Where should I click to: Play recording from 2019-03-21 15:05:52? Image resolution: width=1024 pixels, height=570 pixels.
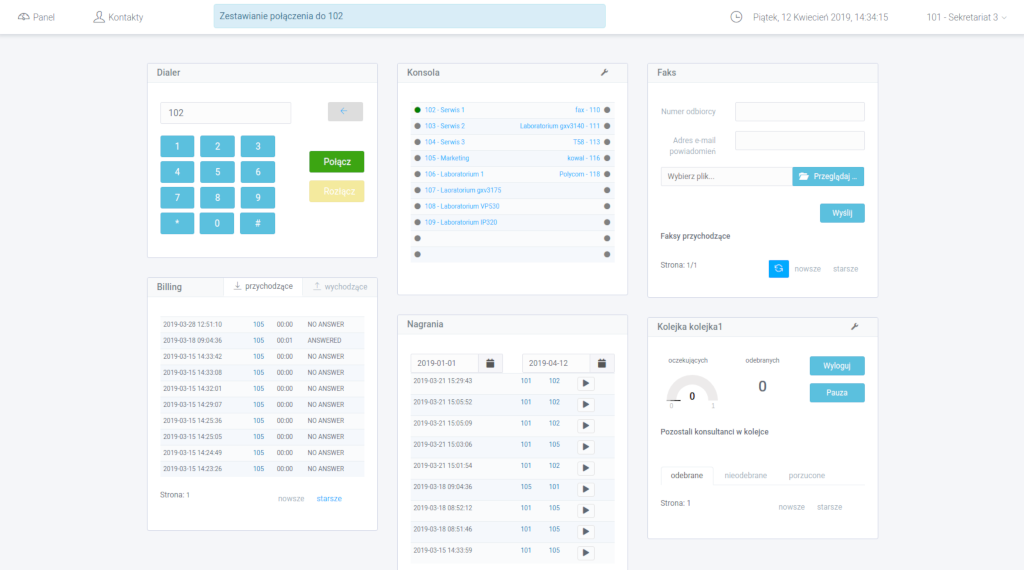(586, 404)
